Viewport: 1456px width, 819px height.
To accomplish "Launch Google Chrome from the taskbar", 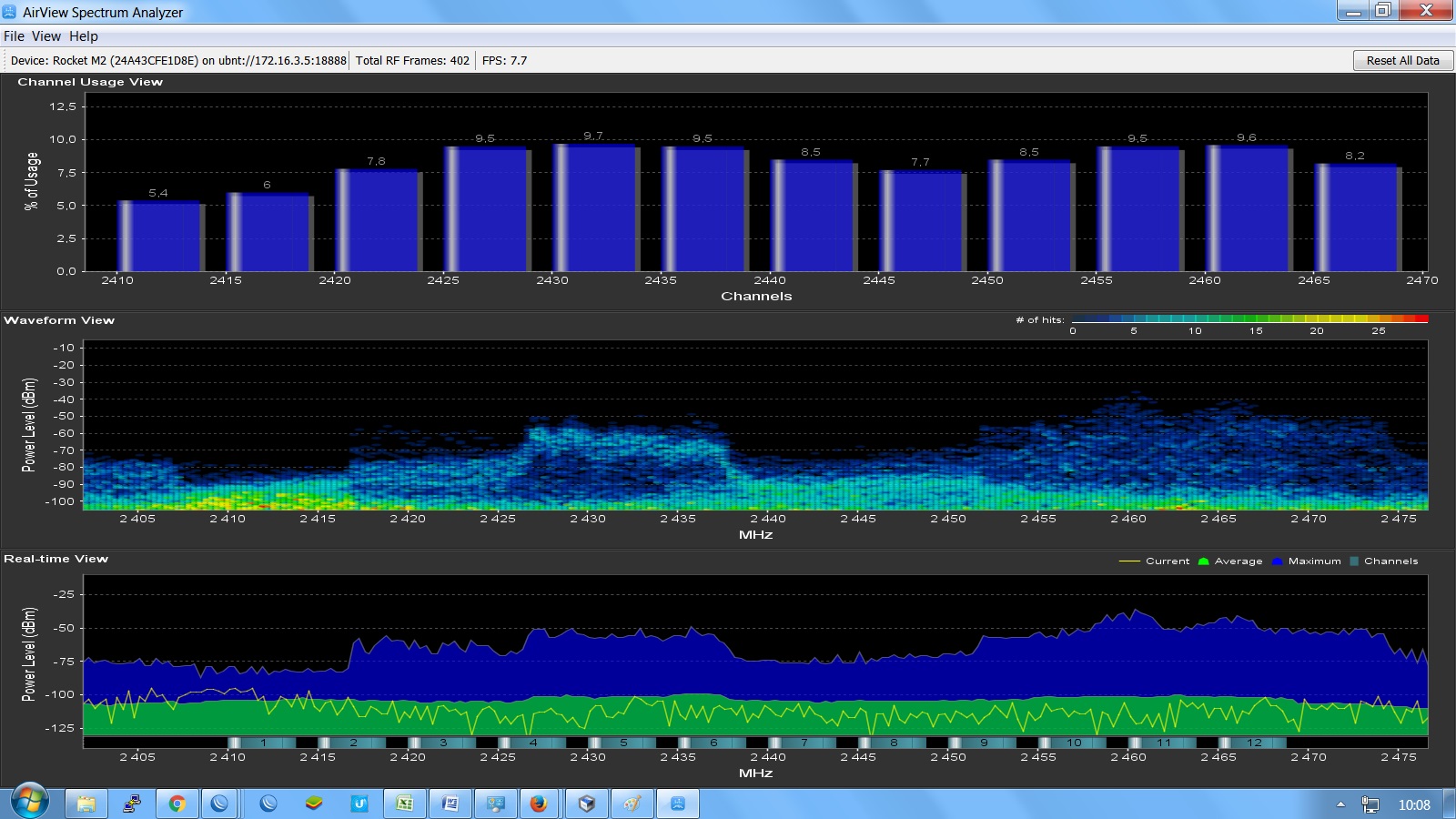I will 177,804.
